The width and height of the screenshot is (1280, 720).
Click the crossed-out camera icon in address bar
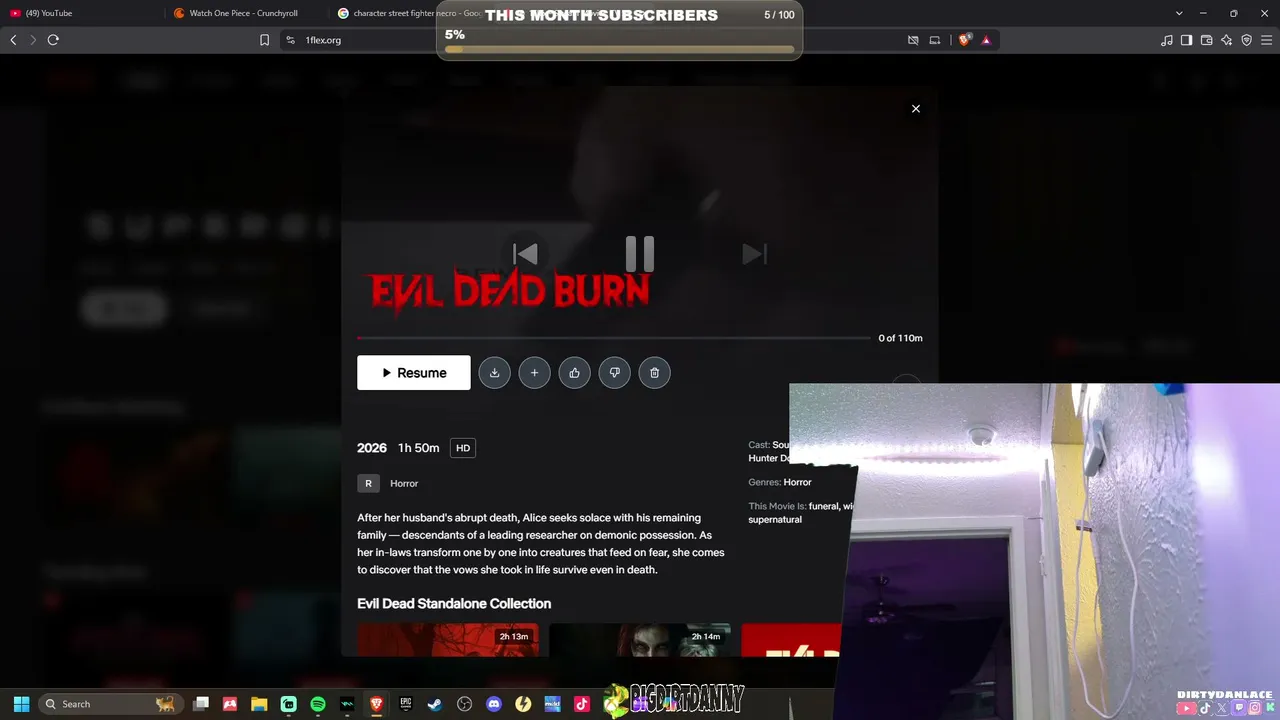(913, 40)
